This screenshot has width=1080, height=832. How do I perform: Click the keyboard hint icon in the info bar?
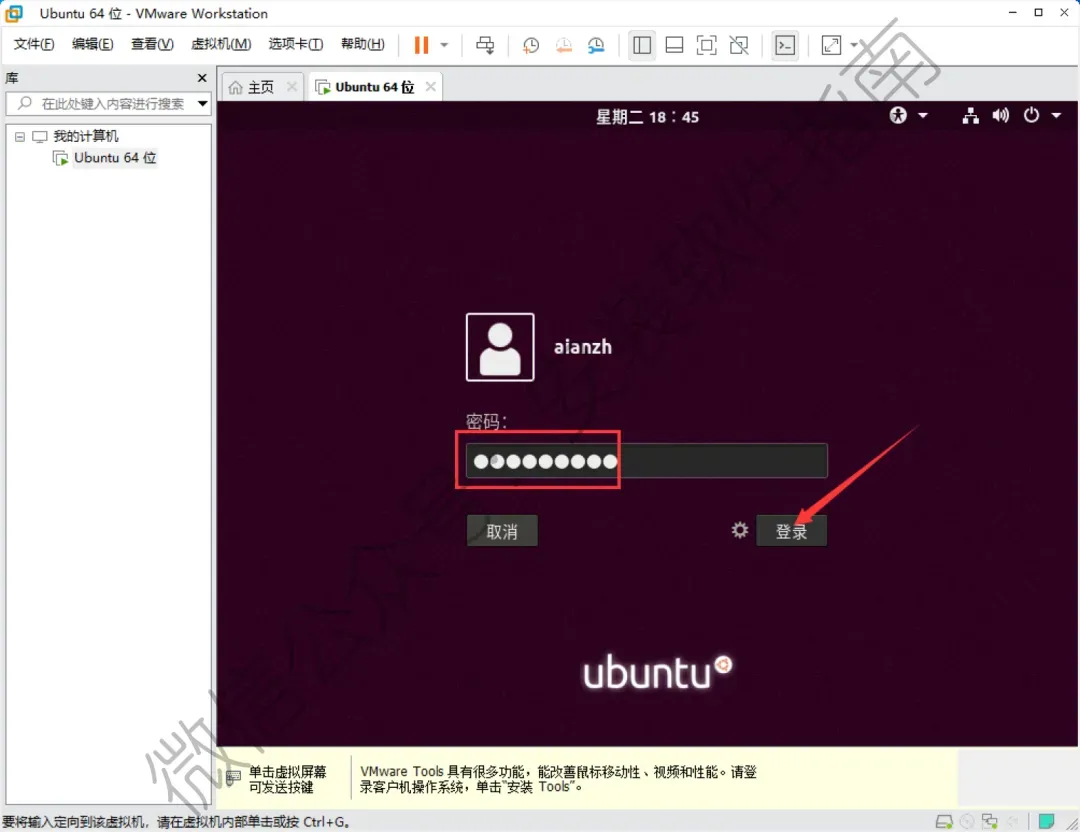pos(233,778)
